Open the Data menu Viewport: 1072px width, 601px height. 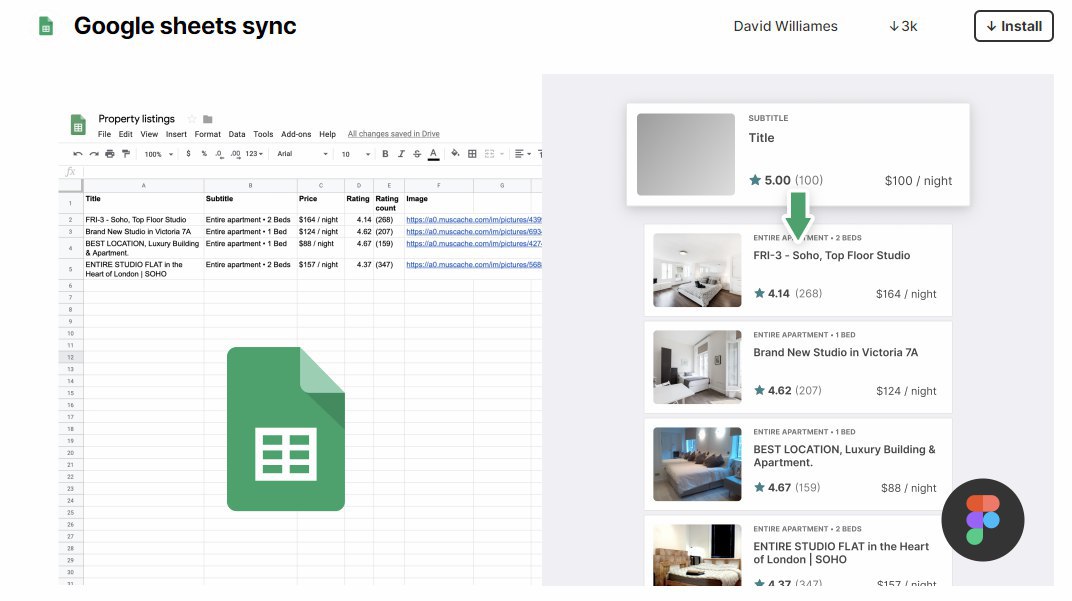[237, 134]
